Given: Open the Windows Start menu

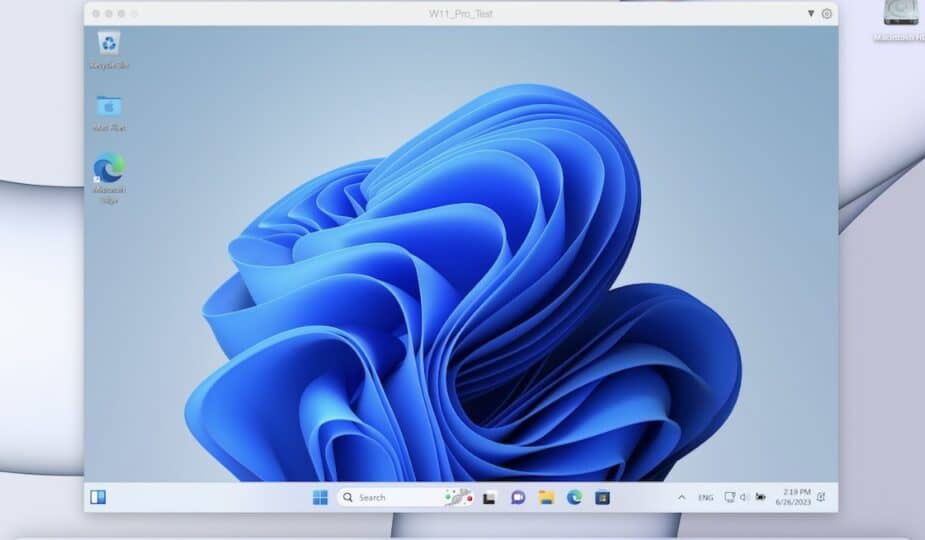Looking at the screenshot, I should (x=320, y=498).
